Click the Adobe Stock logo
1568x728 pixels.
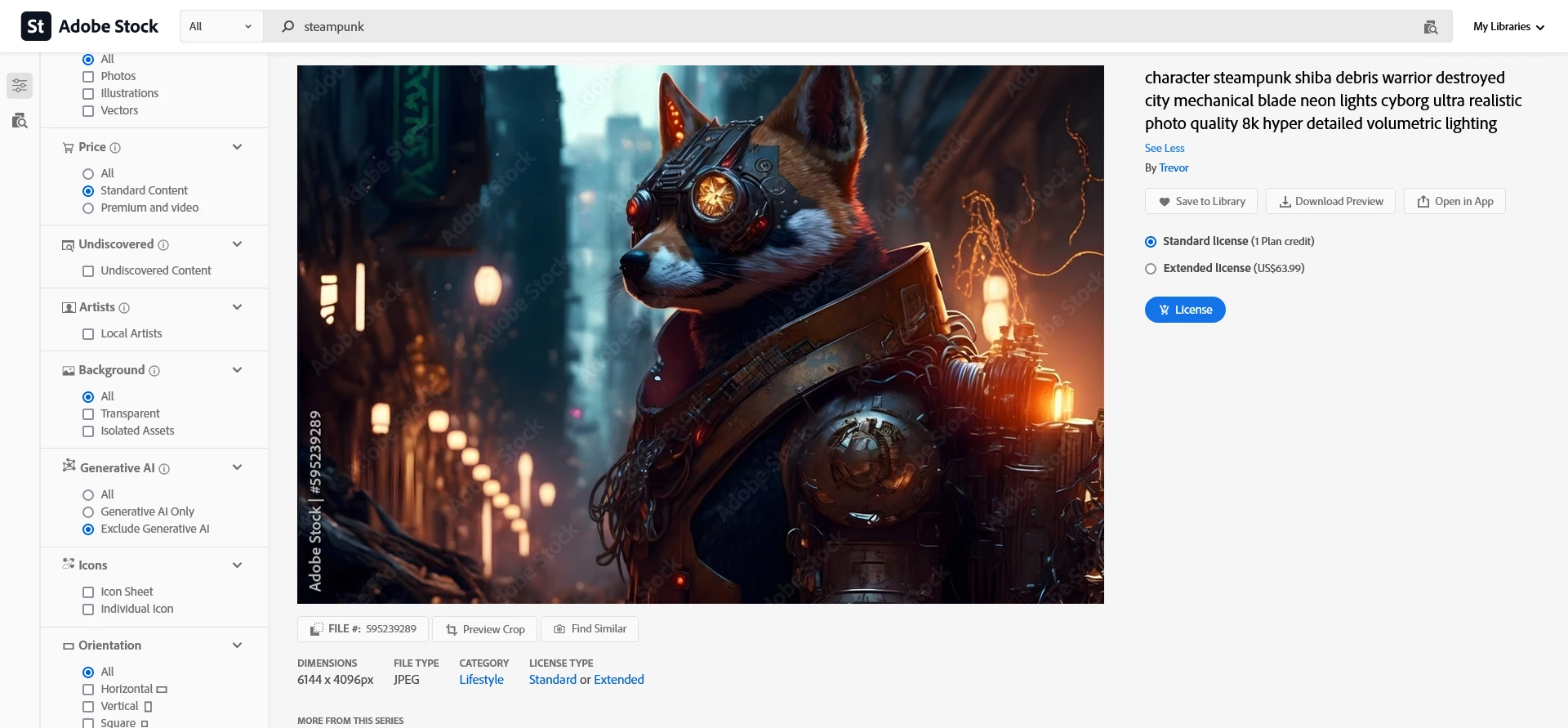90,26
